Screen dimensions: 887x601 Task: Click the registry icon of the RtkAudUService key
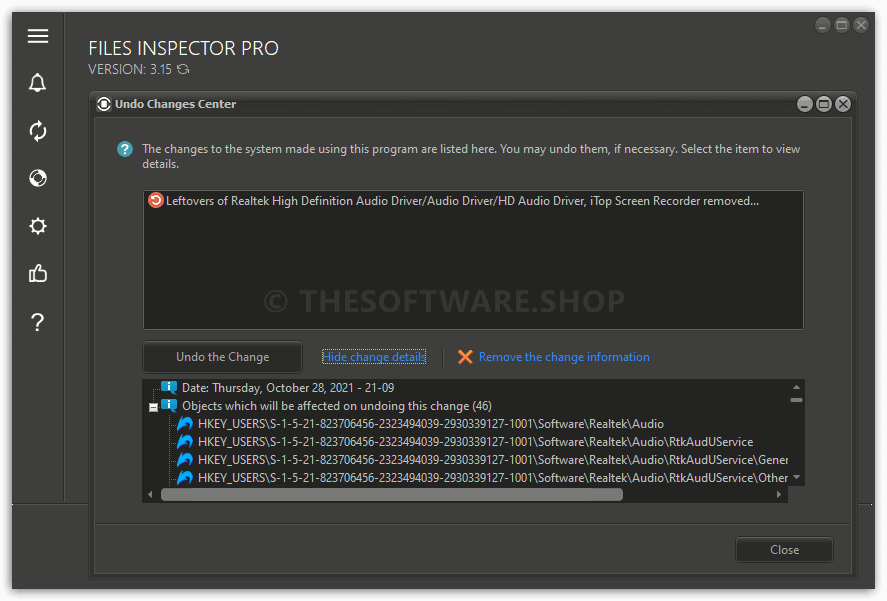click(185, 441)
